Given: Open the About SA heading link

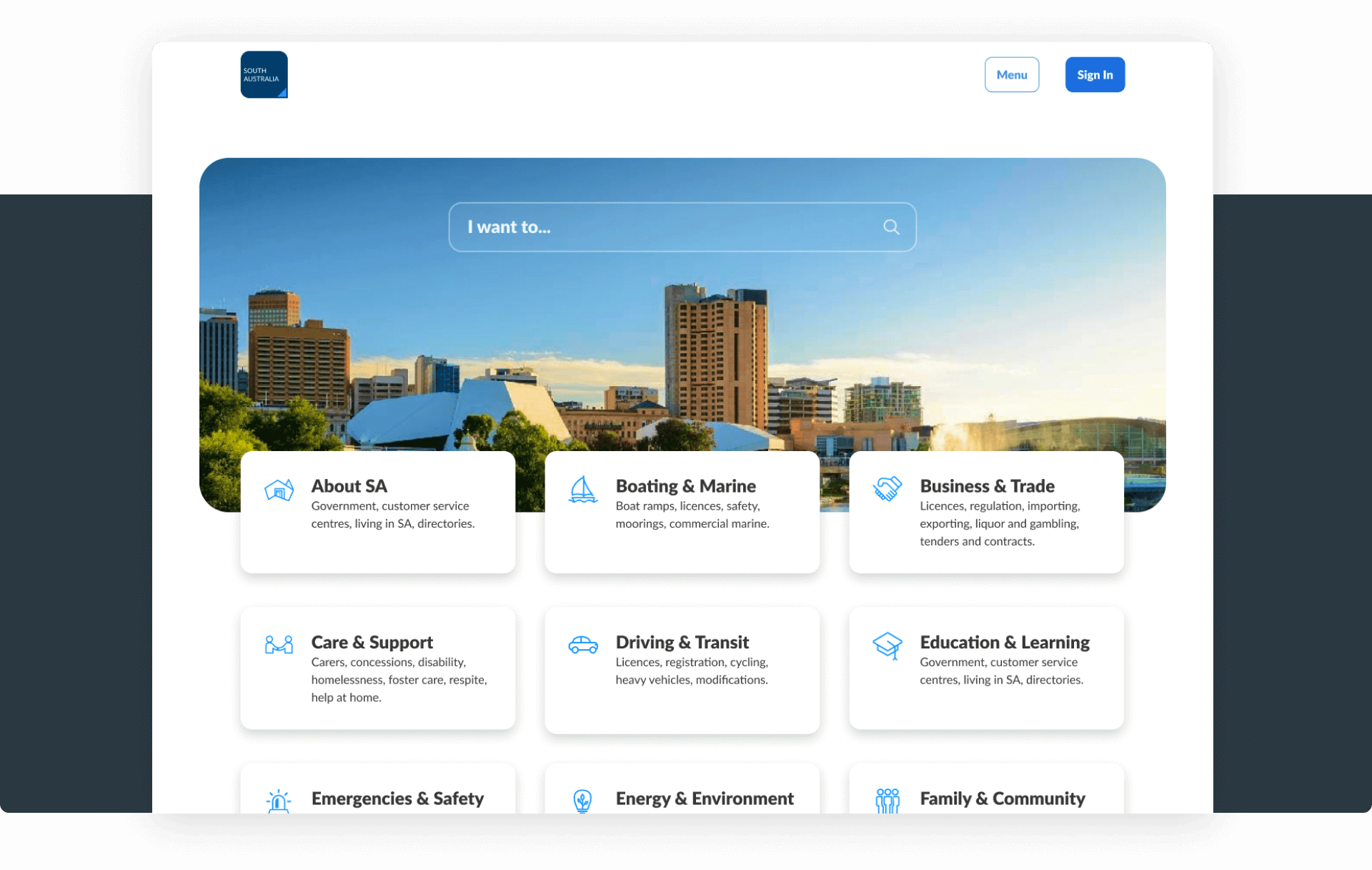Looking at the screenshot, I should click(x=349, y=486).
